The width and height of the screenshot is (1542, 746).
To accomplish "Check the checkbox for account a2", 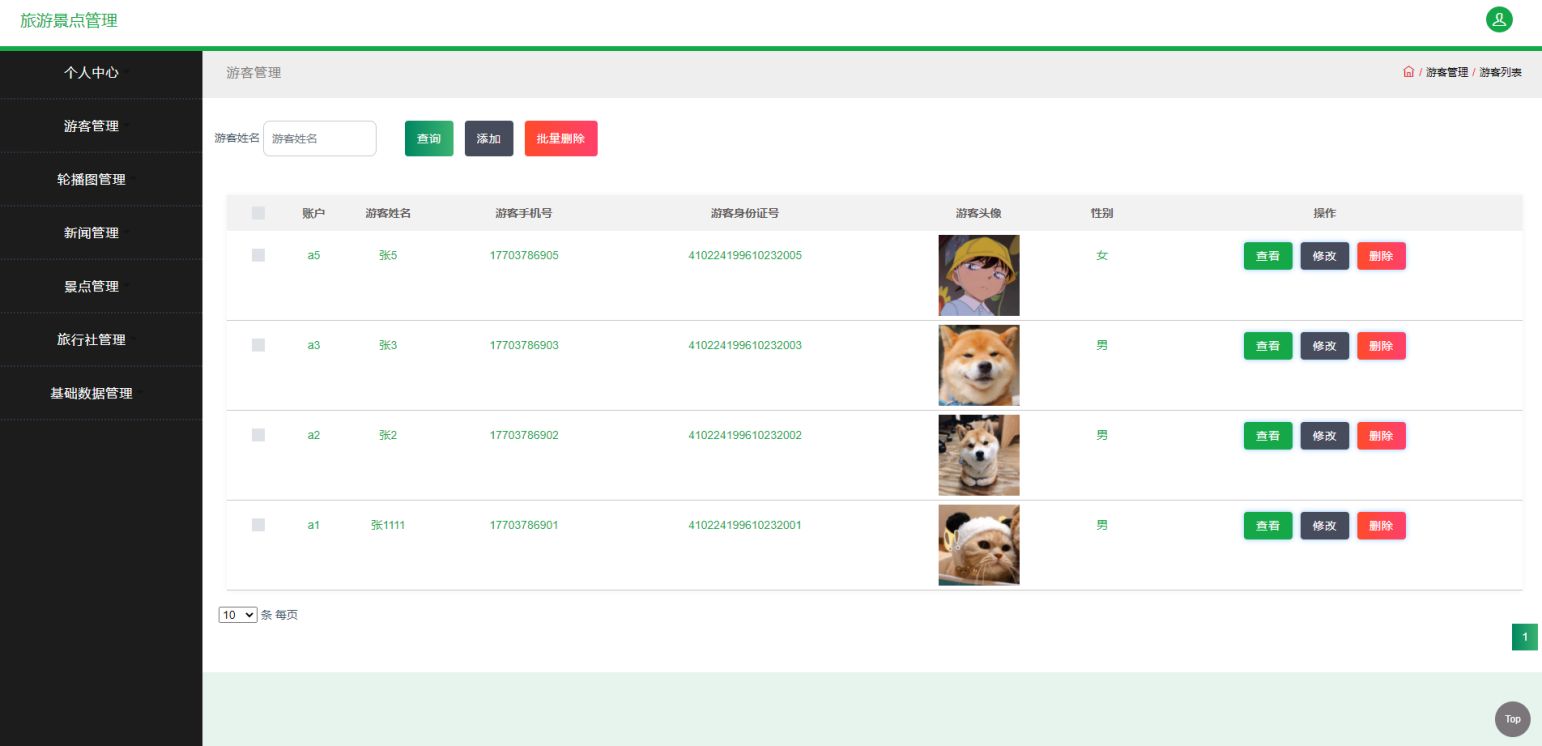I will click(x=258, y=435).
